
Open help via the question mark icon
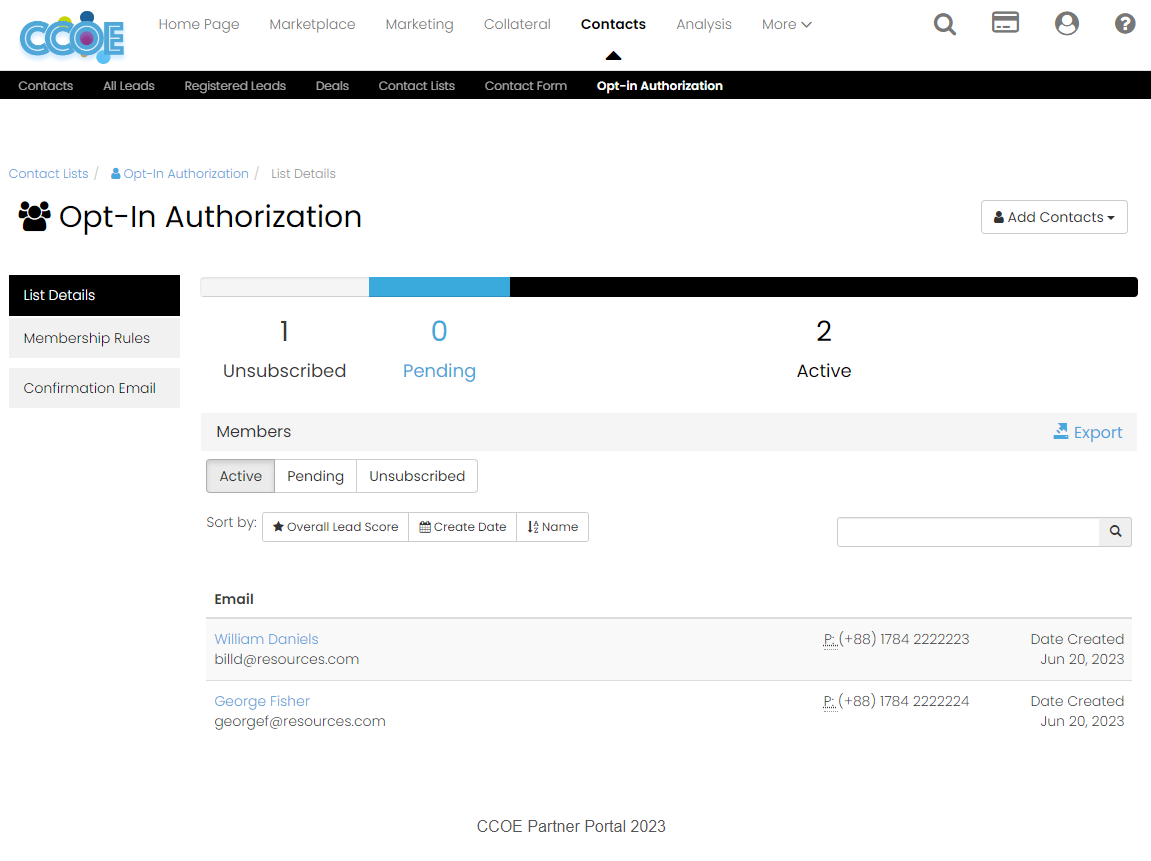point(1125,23)
